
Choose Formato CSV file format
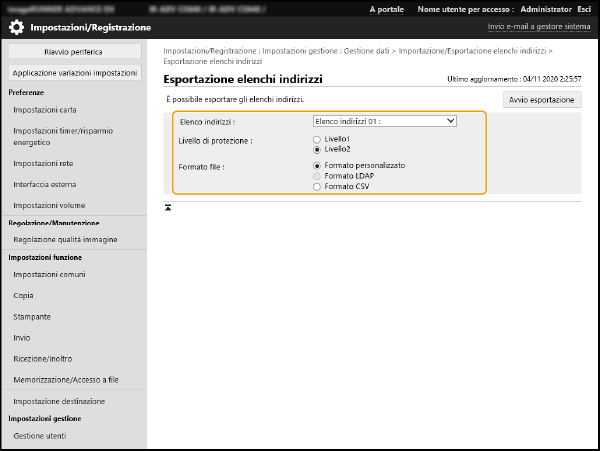(x=318, y=186)
